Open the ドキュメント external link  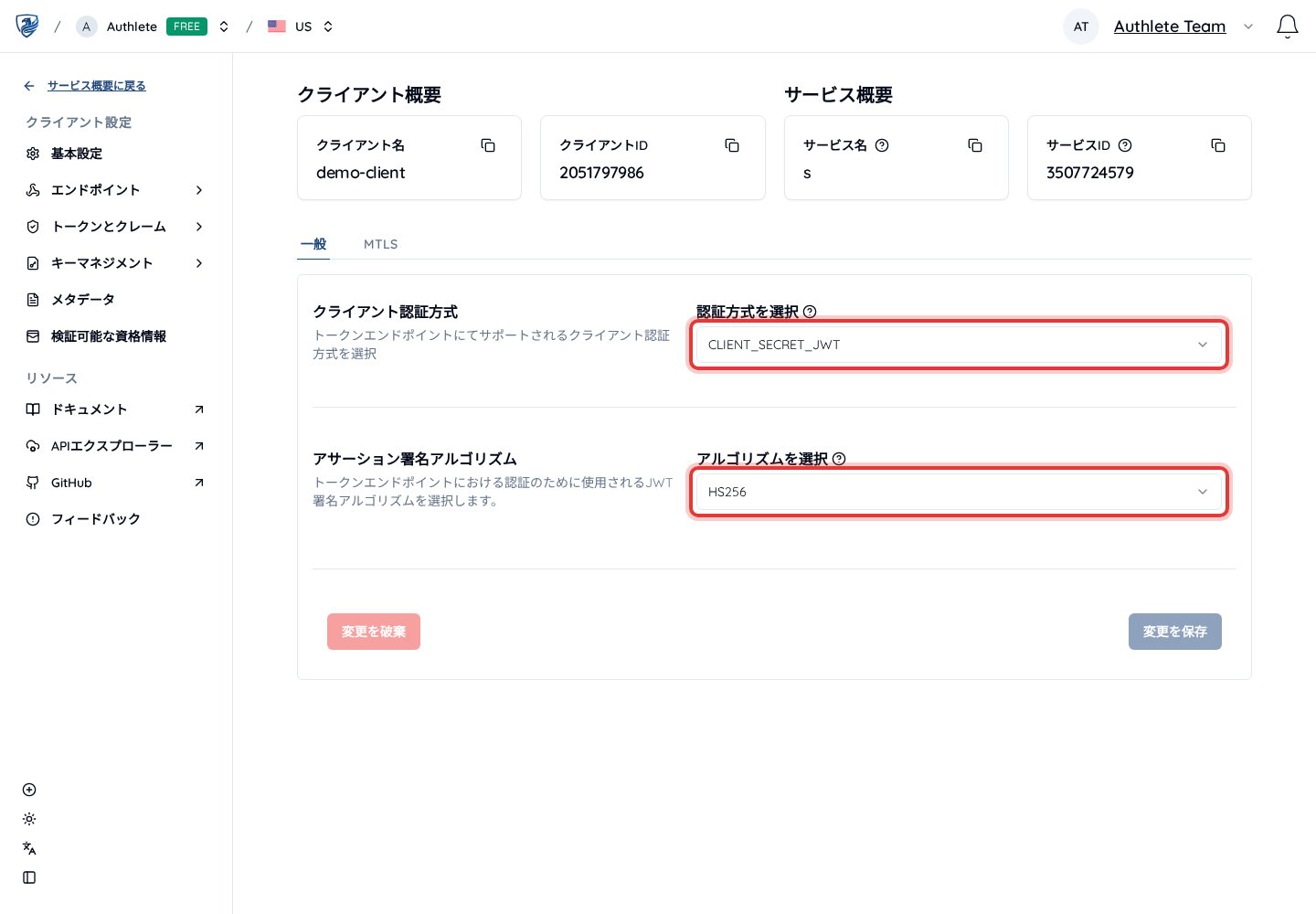199,409
